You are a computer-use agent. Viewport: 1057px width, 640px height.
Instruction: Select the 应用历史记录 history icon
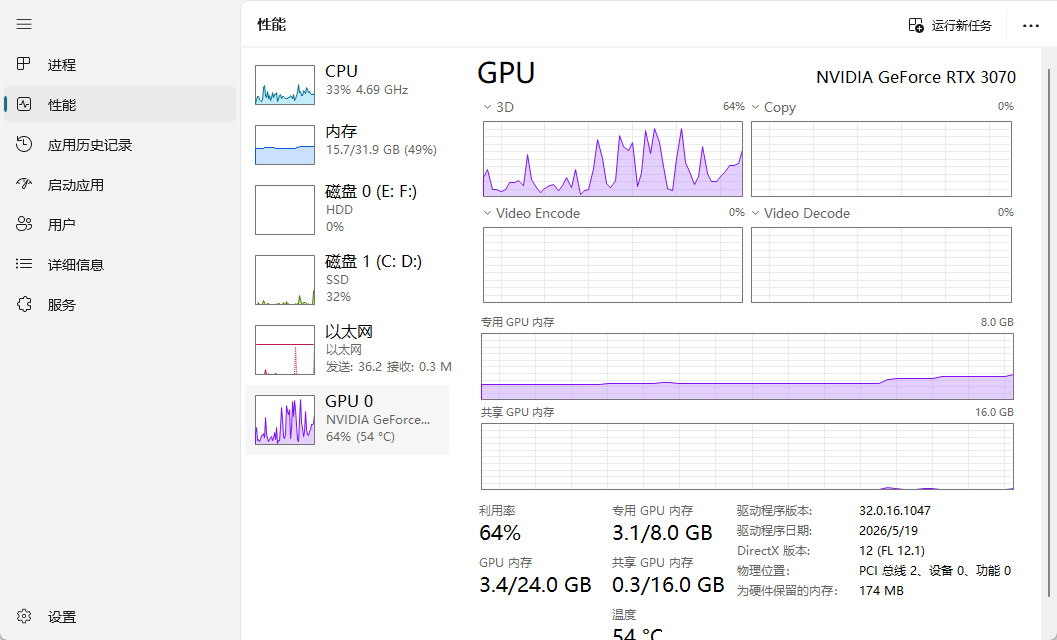[24, 144]
